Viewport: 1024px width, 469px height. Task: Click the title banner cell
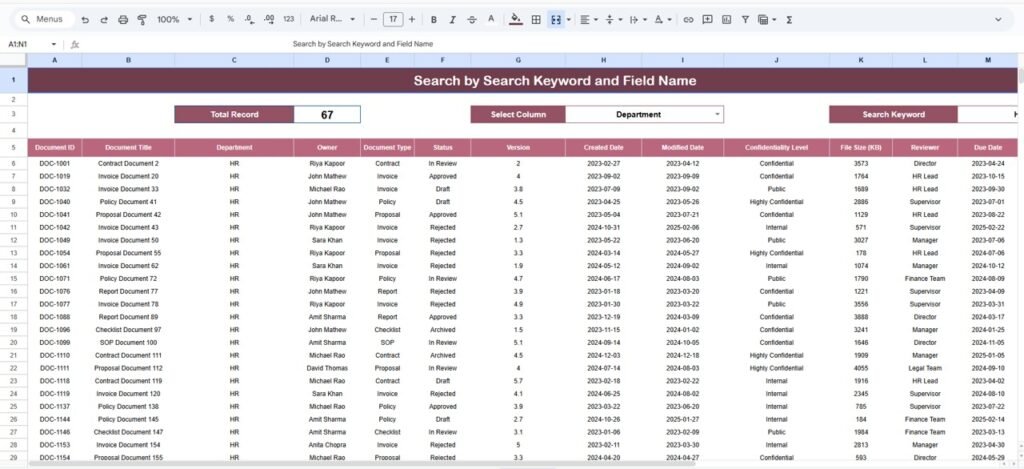(522, 81)
